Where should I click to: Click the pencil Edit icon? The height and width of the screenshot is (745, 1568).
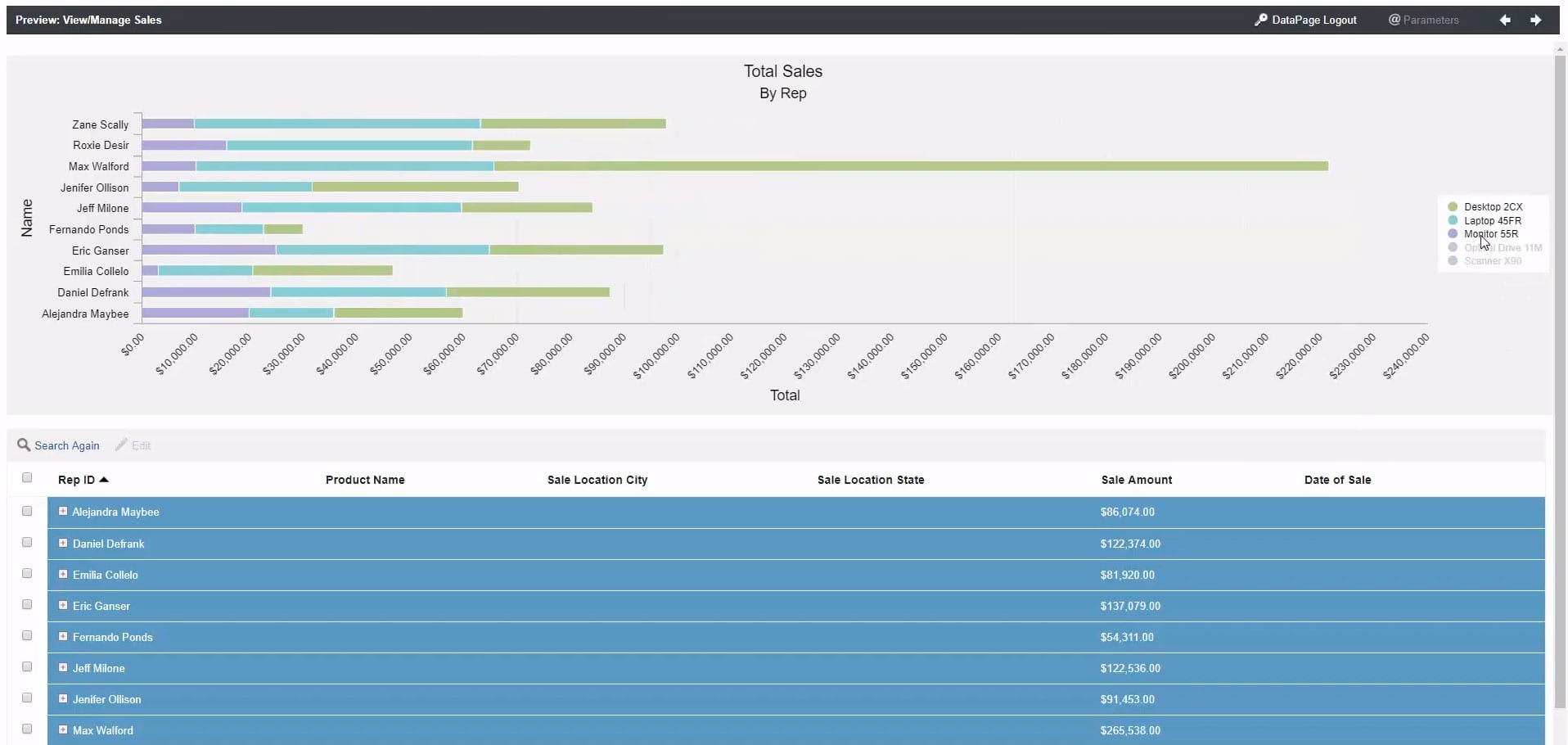click(121, 445)
